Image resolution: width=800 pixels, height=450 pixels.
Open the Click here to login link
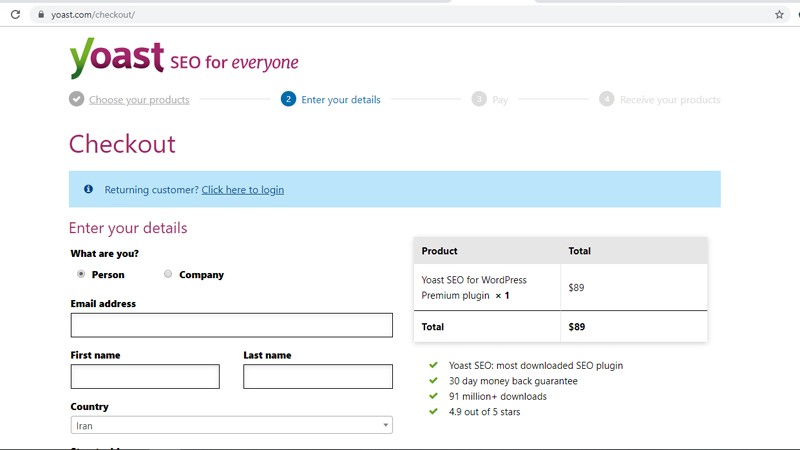(242, 190)
